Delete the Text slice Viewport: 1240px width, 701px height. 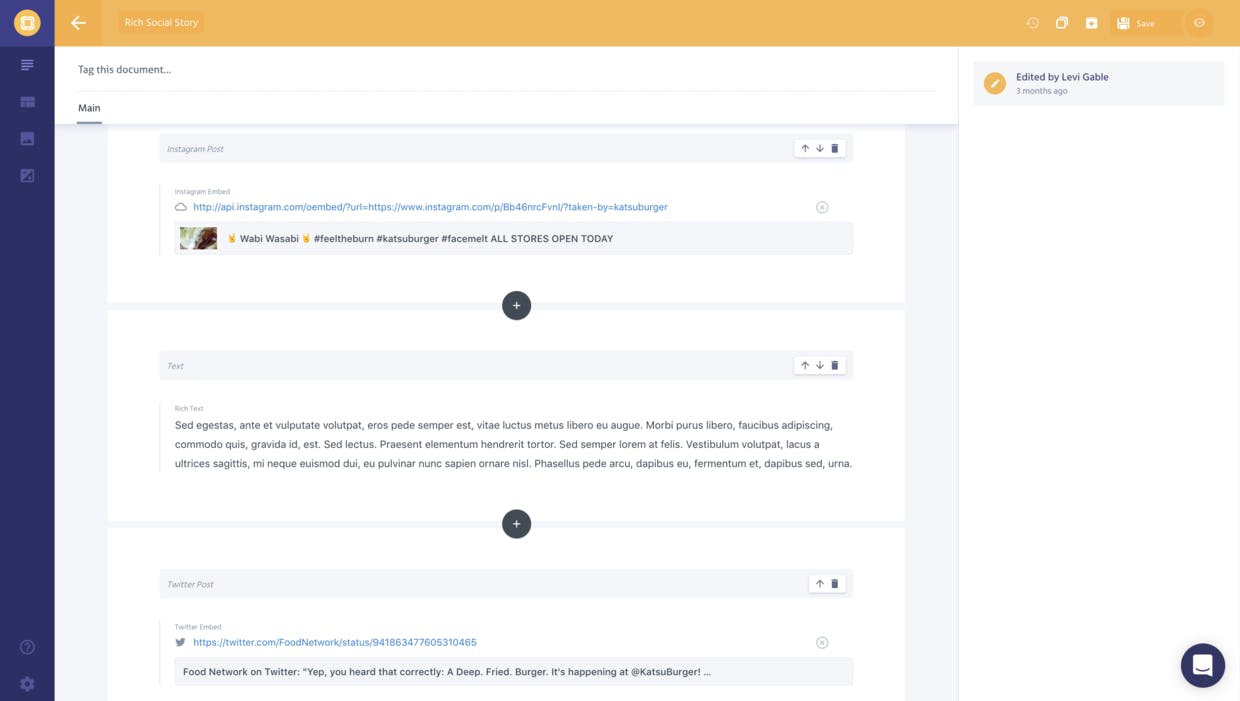[x=835, y=366]
